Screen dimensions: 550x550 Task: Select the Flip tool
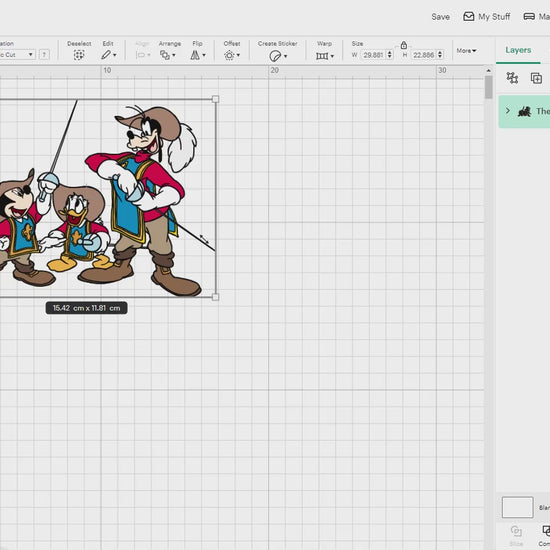click(x=195, y=55)
